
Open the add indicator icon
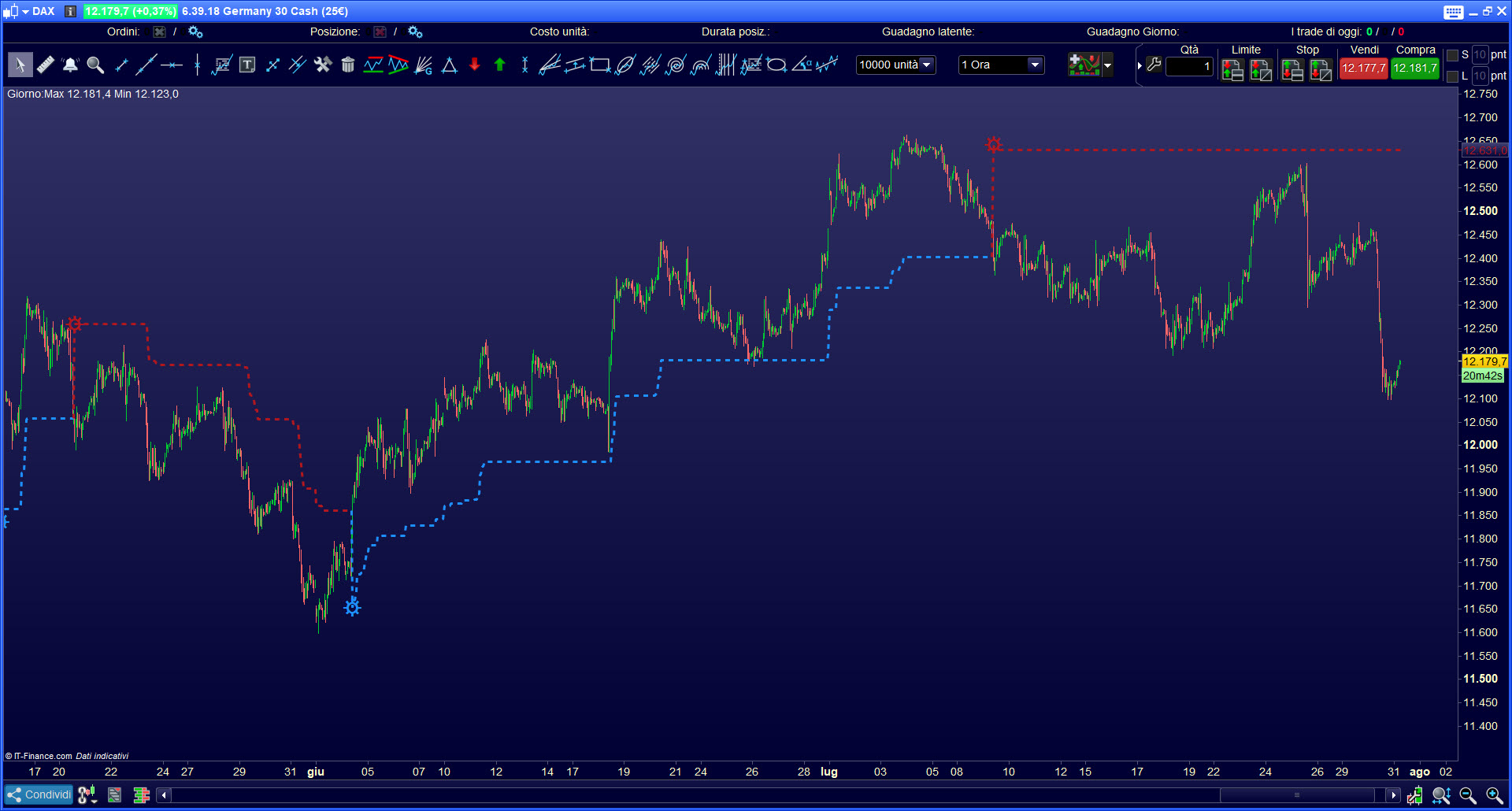click(1084, 65)
